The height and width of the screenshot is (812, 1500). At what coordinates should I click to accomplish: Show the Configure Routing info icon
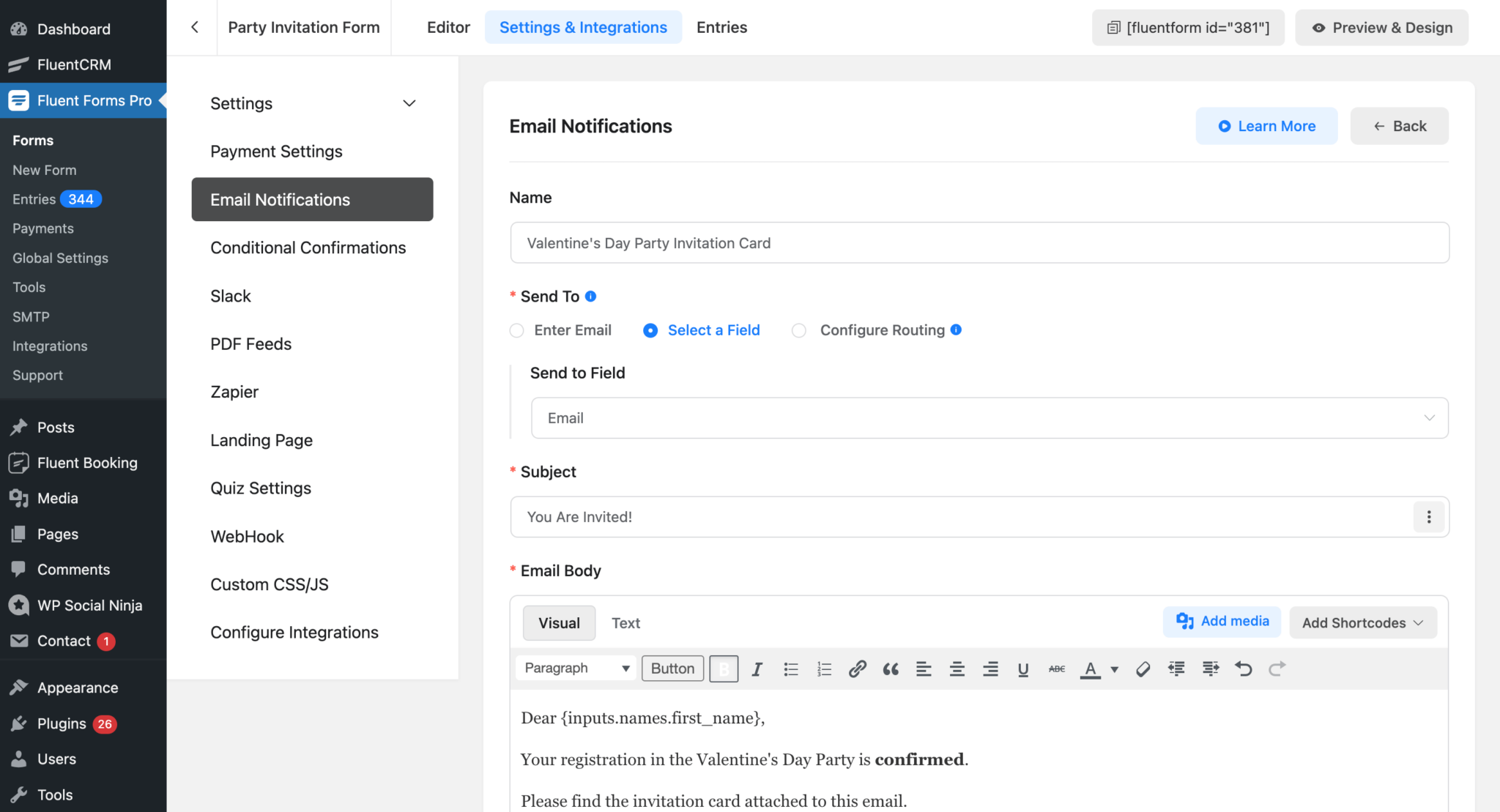956,330
